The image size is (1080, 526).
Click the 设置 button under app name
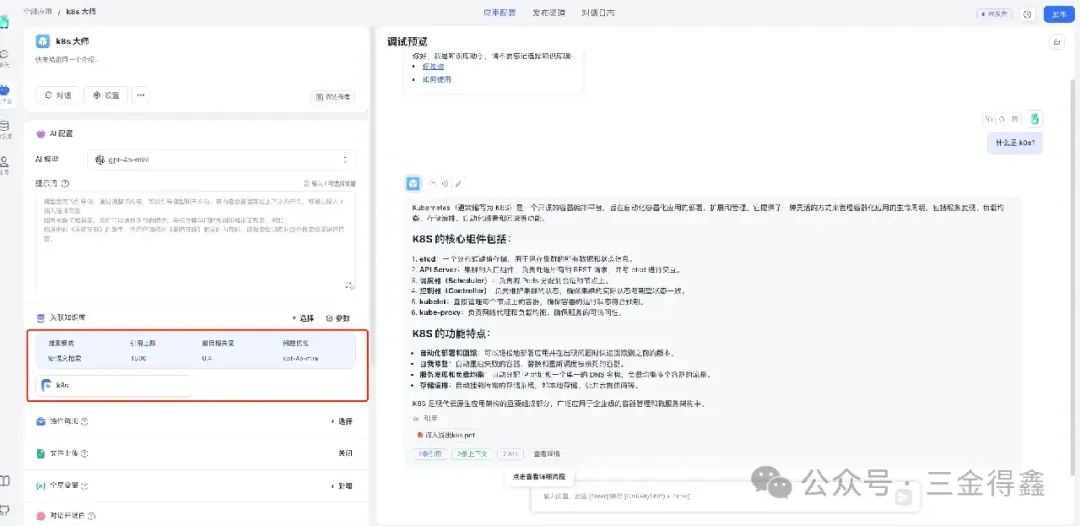pyautogui.click(x=106, y=96)
